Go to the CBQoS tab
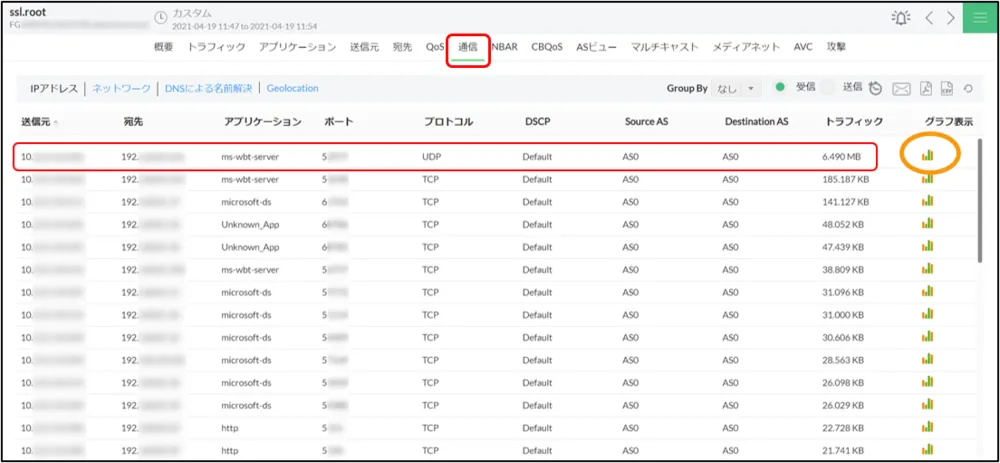This screenshot has width=1000, height=463. [x=547, y=47]
